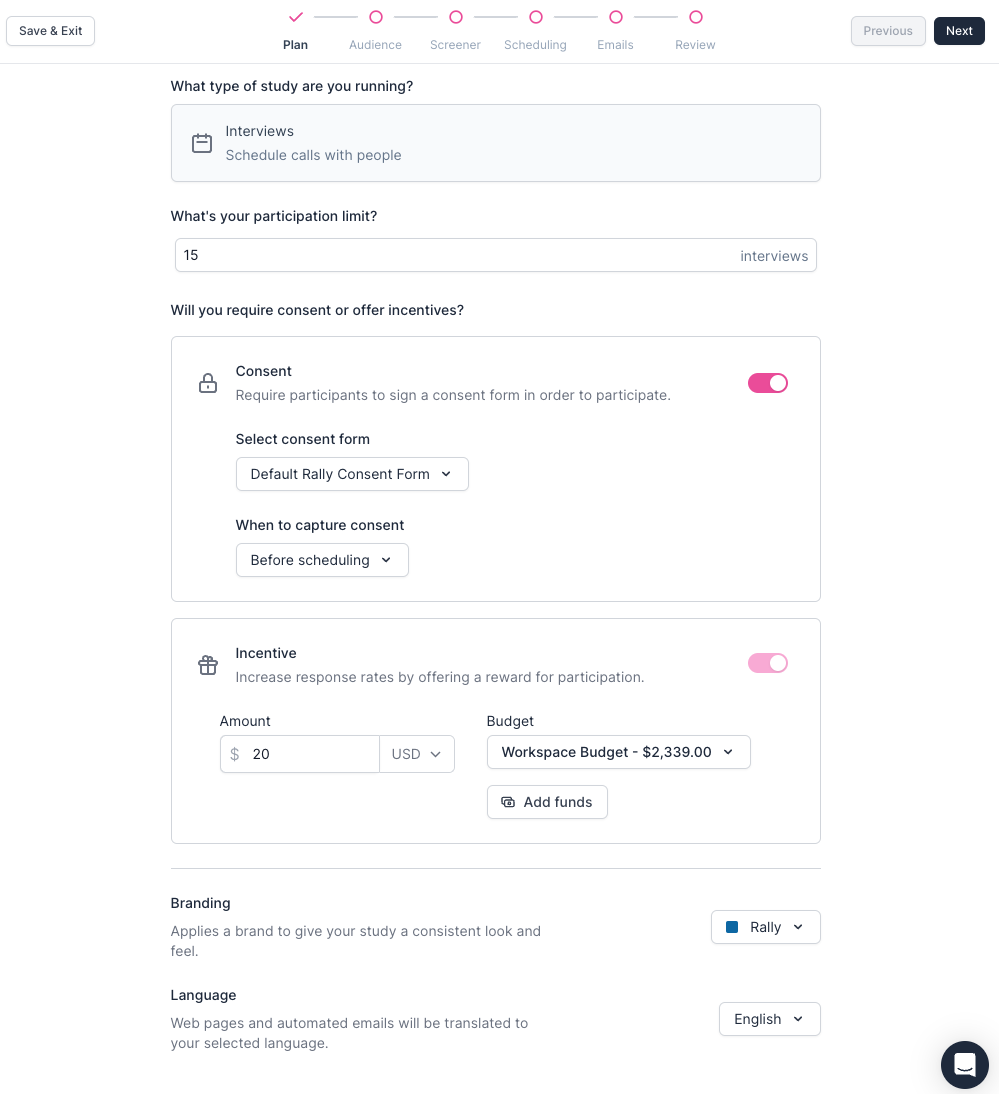Image resolution: width=999 pixels, height=1094 pixels.
Task: Open the USD currency selector
Action: click(x=417, y=754)
